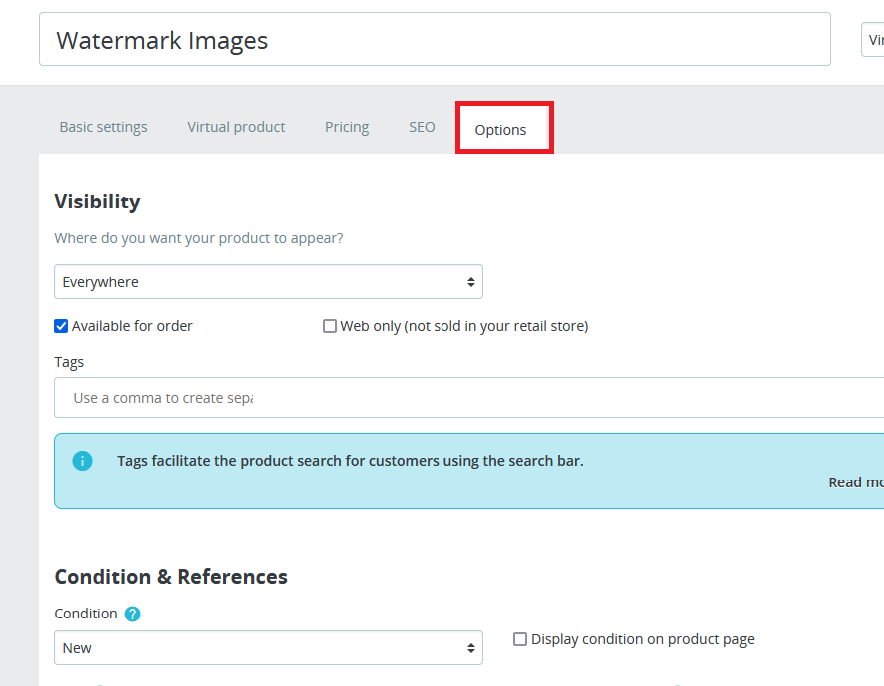Image resolution: width=884 pixels, height=686 pixels.
Task: Check Display condition on product page
Action: 520,639
